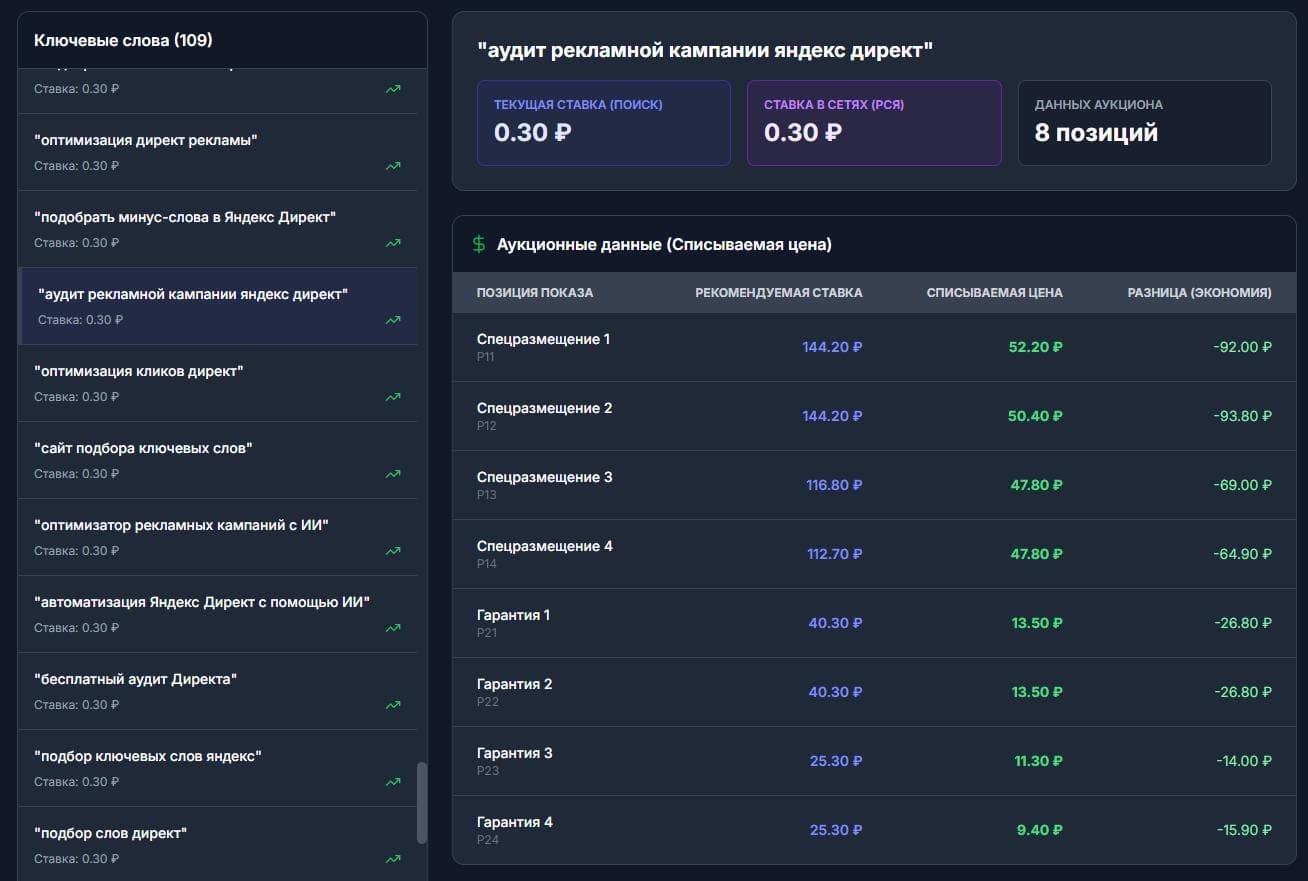Image resolution: width=1308 pixels, height=881 pixels.
Task: Click trend icon beside "подбор слов директ"
Action: pyautogui.click(x=393, y=859)
